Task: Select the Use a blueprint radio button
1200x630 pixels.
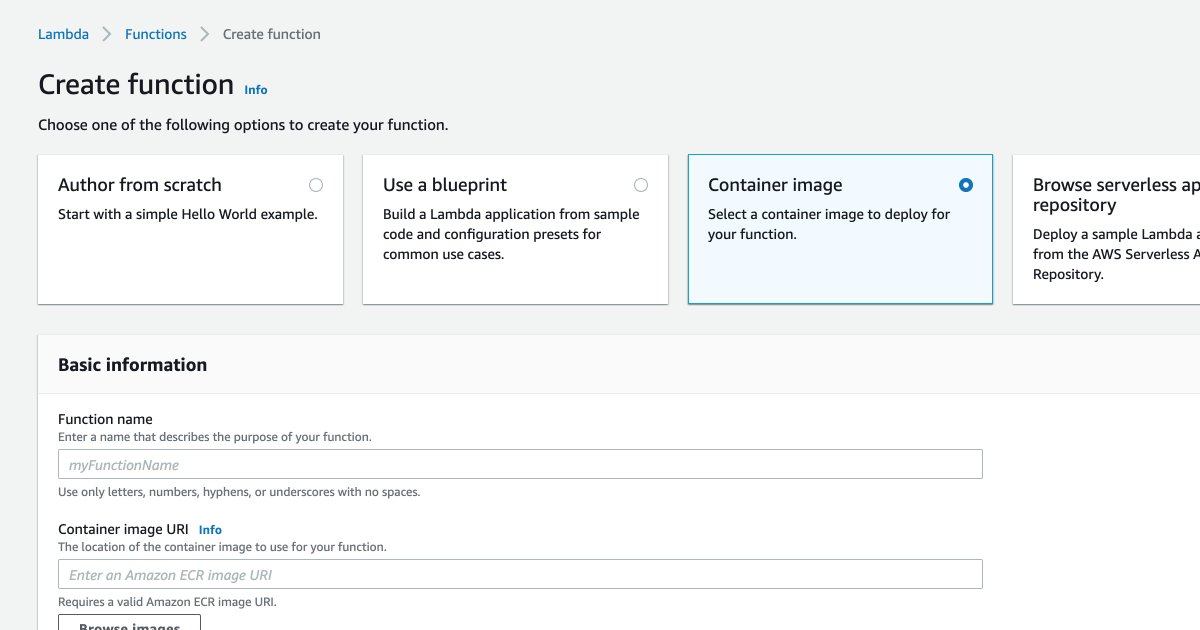Action: click(641, 185)
